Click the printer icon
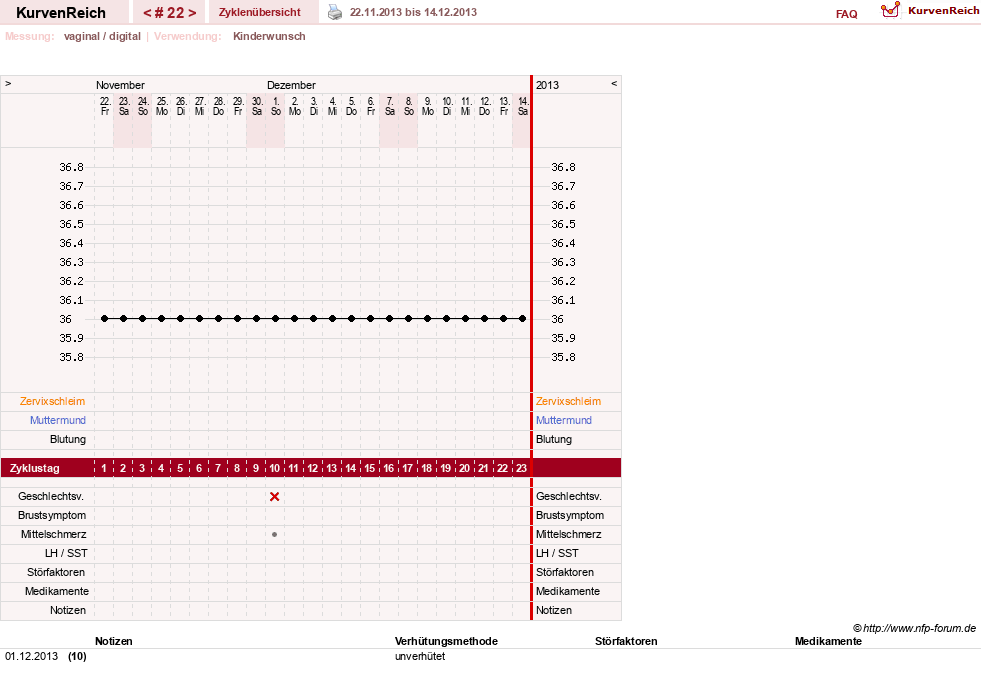The image size is (981, 680). pyautogui.click(x=335, y=12)
